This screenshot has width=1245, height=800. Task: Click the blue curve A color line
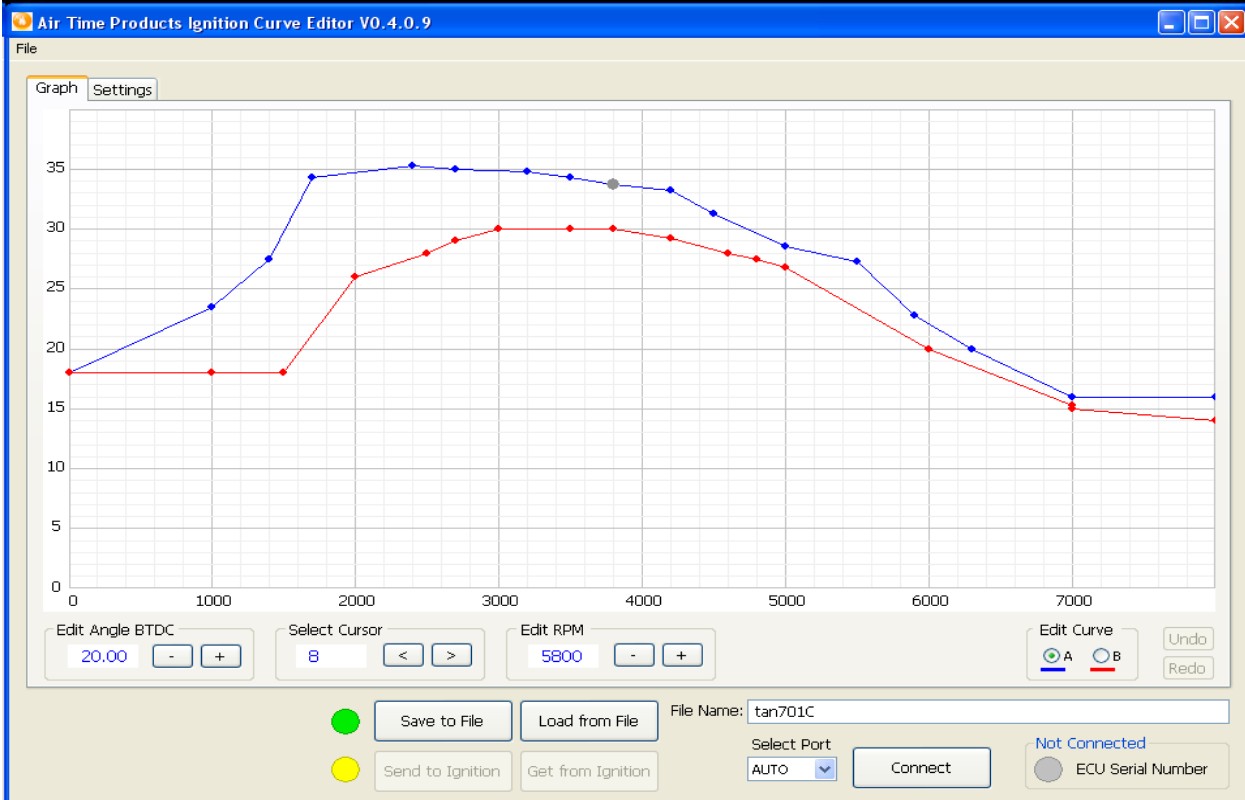(x=1051, y=670)
